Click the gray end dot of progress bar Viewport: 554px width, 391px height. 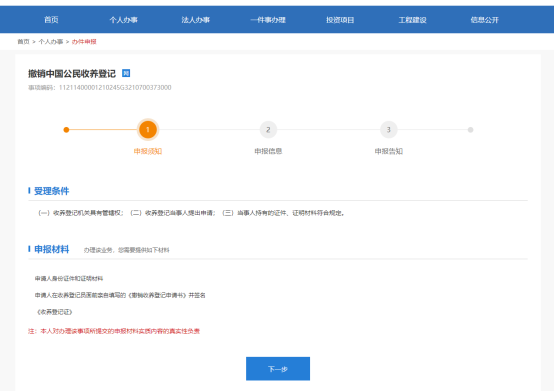coord(470,130)
